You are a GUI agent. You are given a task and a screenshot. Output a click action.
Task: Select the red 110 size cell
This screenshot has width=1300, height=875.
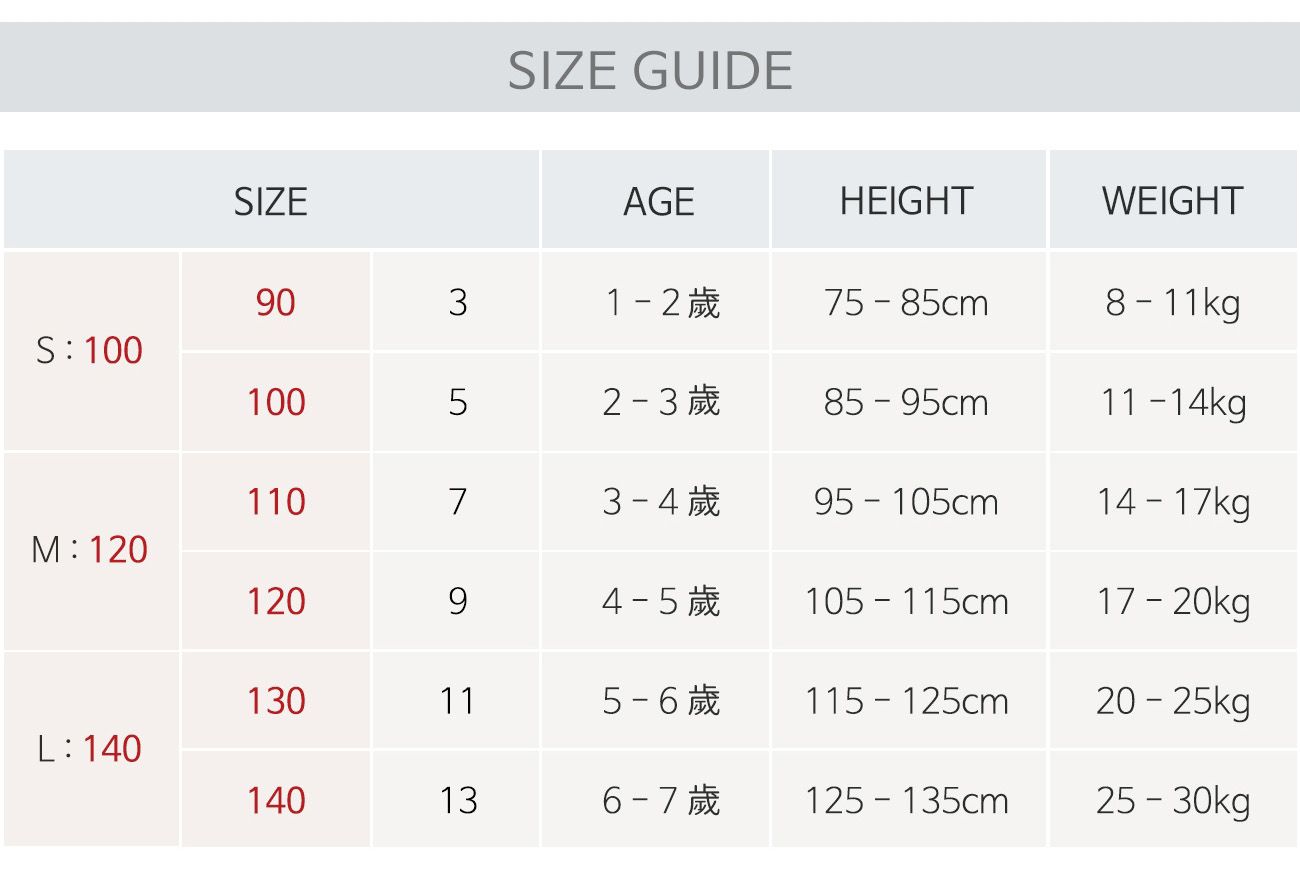point(275,501)
